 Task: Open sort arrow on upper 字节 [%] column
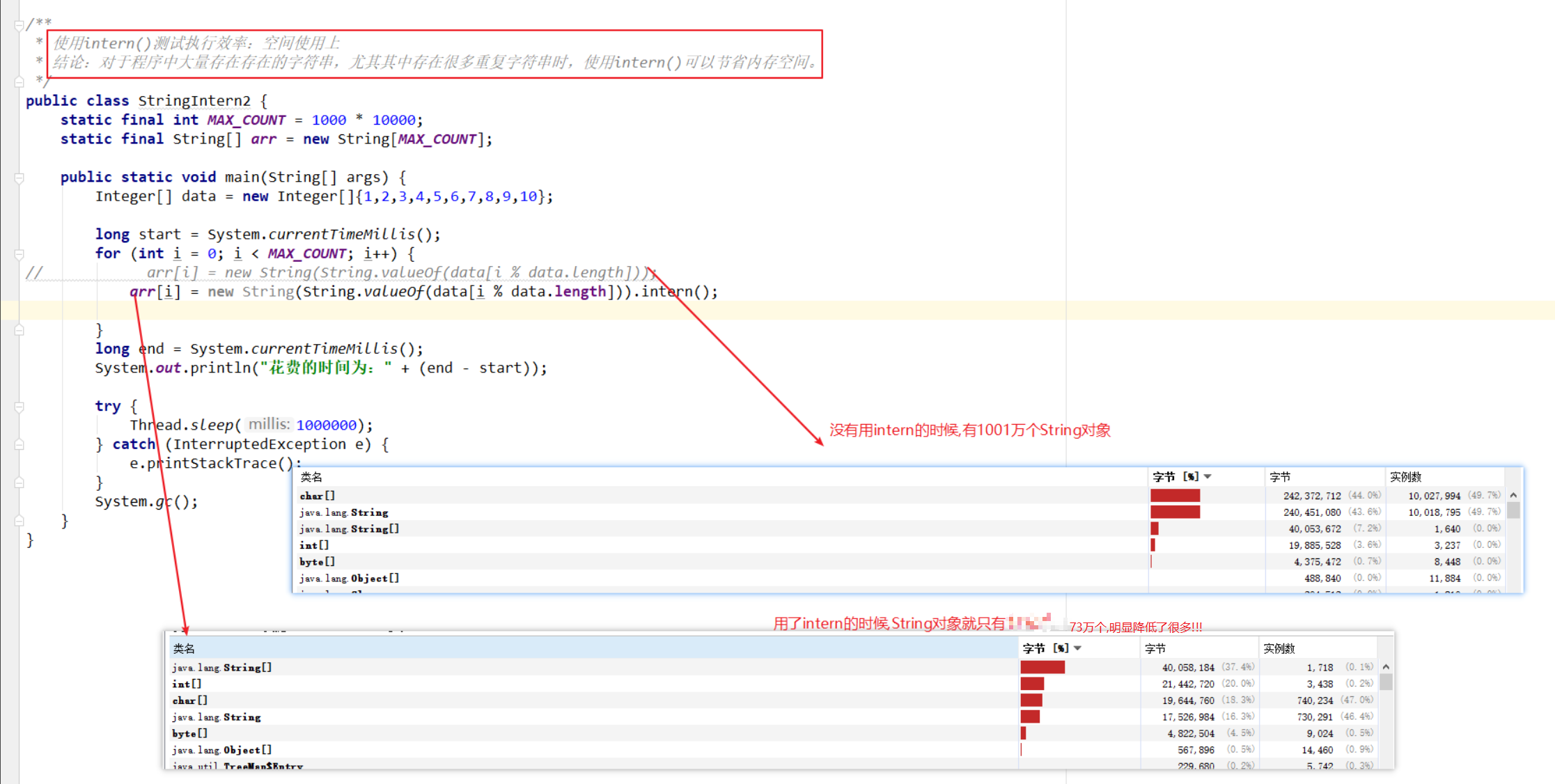pos(1208,477)
